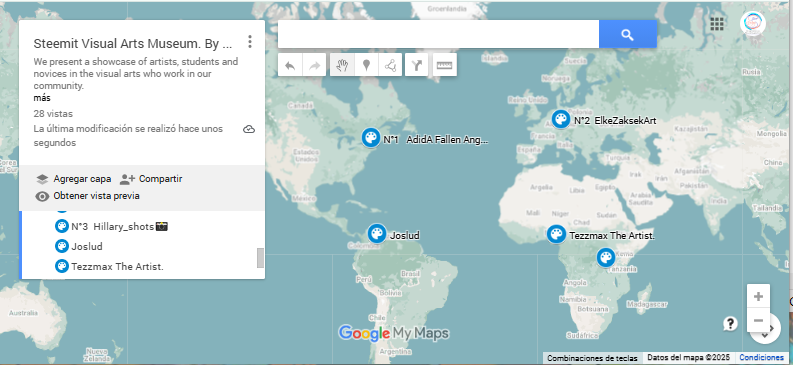Open Combinaciones de teclas

pyautogui.click(x=592, y=358)
